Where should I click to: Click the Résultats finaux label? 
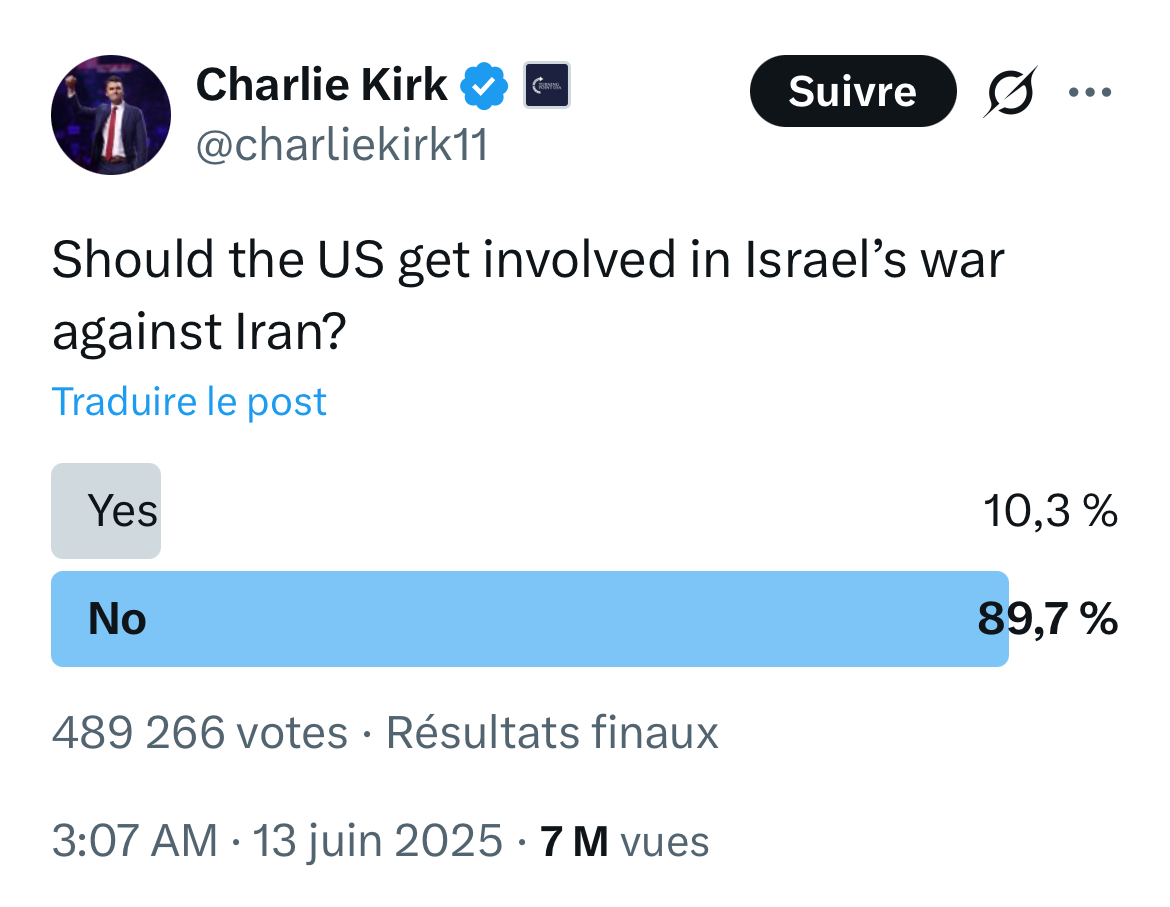click(x=552, y=733)
